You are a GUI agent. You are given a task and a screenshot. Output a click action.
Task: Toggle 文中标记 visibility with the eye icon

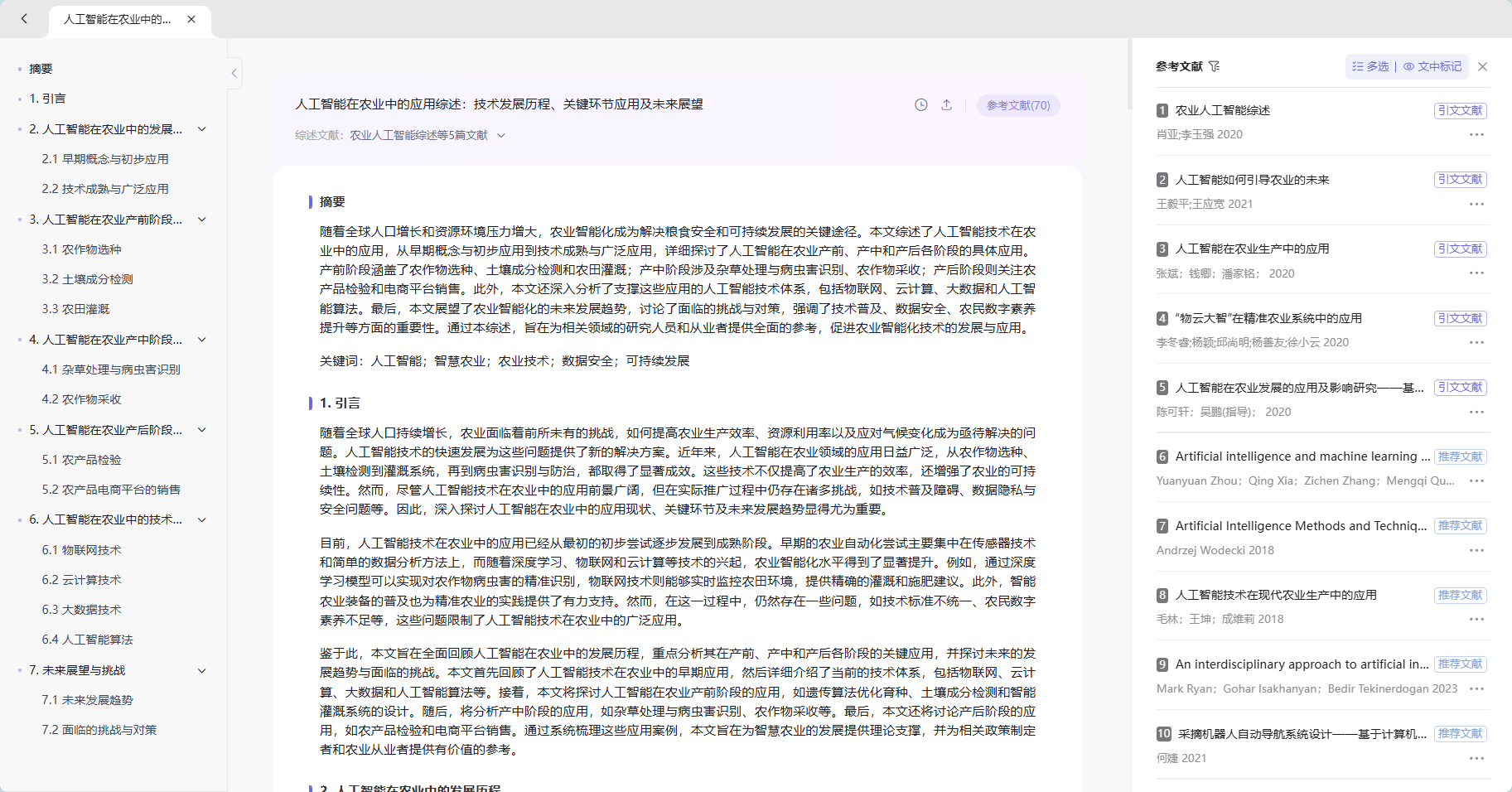[1408, 66]
